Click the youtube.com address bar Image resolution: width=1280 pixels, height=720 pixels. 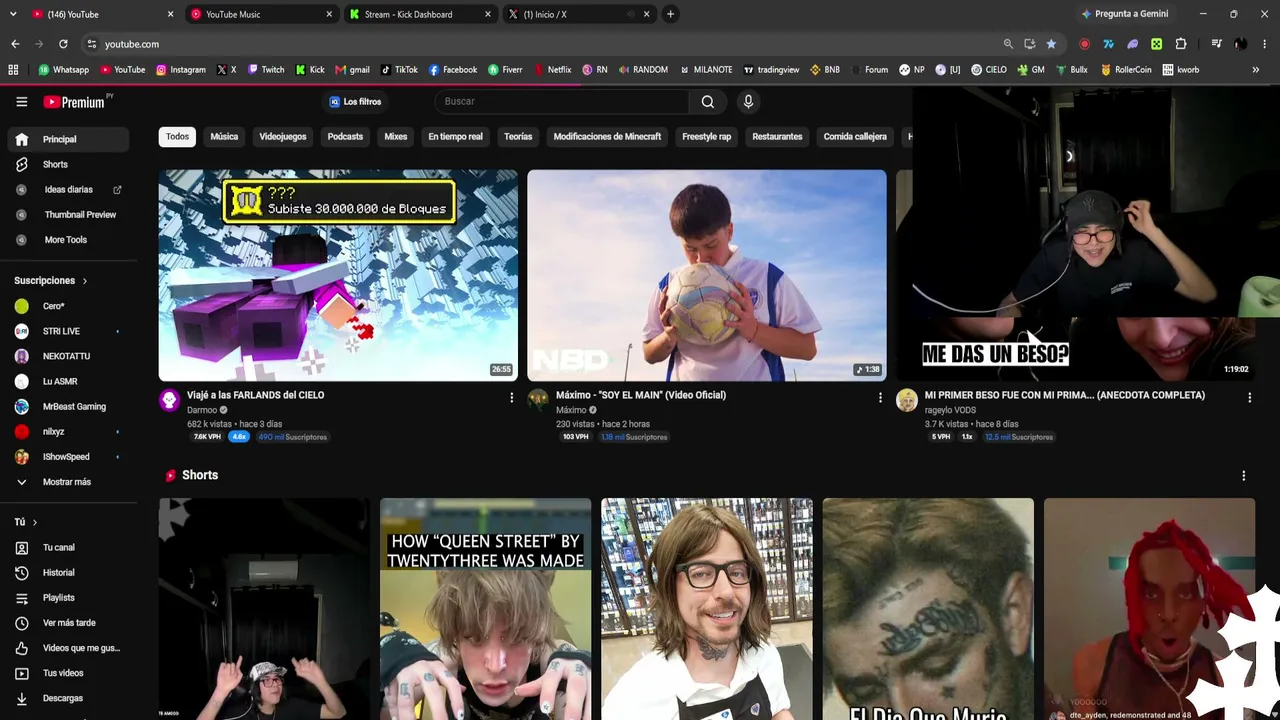click(540, 44)
